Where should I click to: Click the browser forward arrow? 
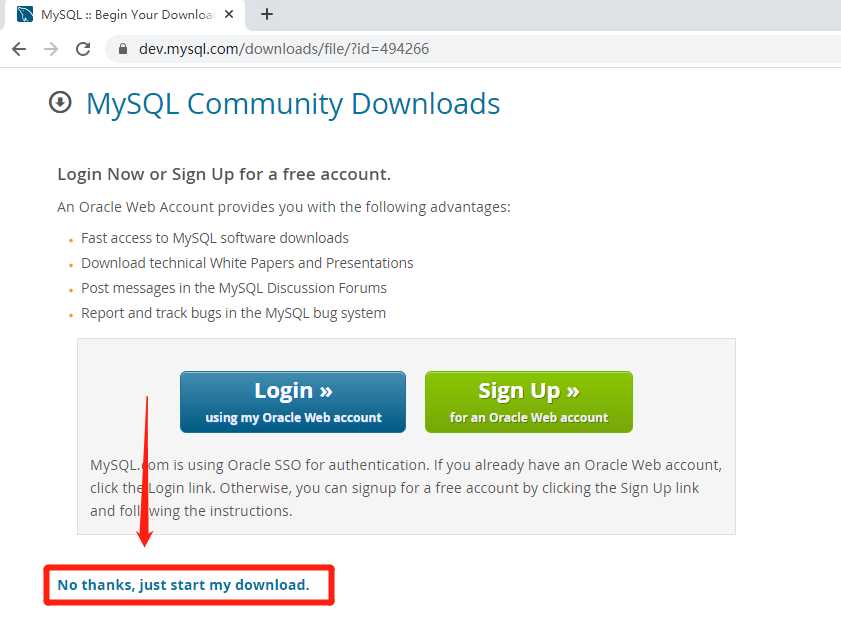tap(51, 49)
